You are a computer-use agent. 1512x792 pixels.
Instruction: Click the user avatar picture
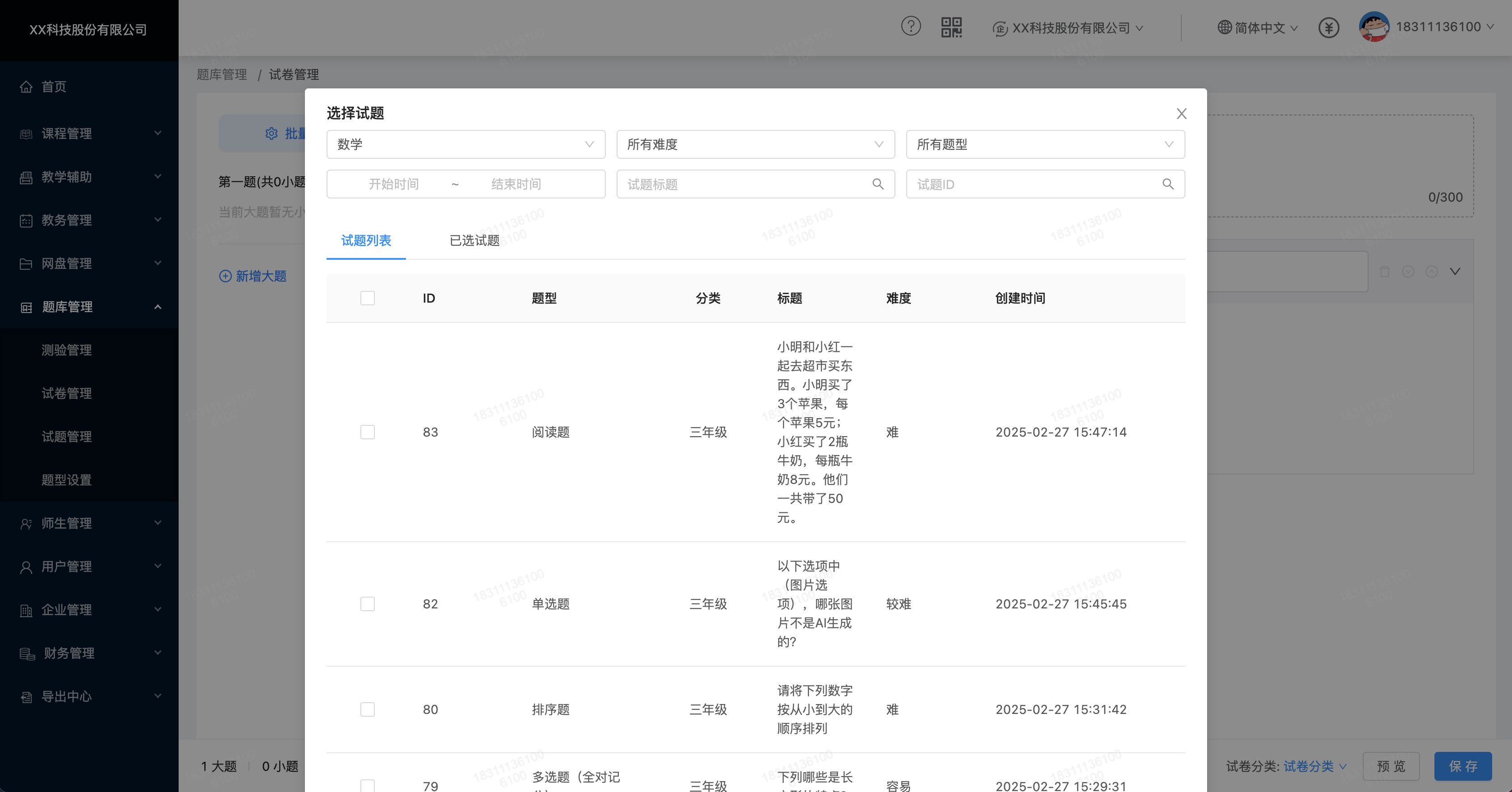[x=1374, y=27]
